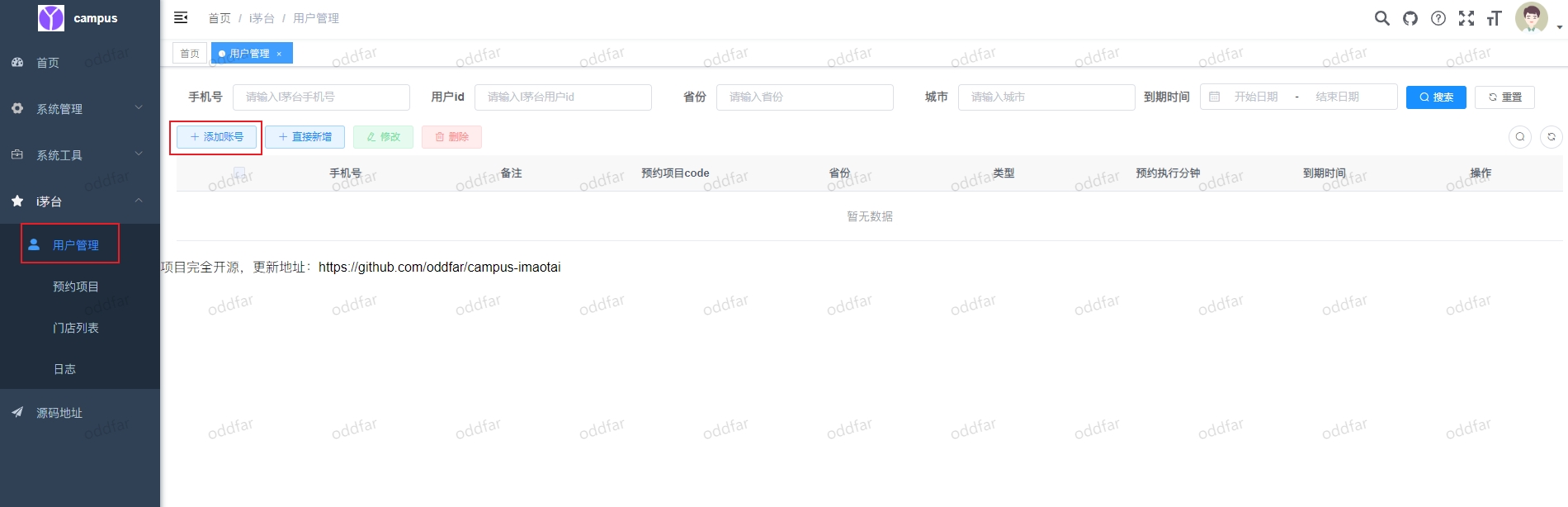
Task: Expand the 系统工具 sidebar menu
Action: point(80,154)
